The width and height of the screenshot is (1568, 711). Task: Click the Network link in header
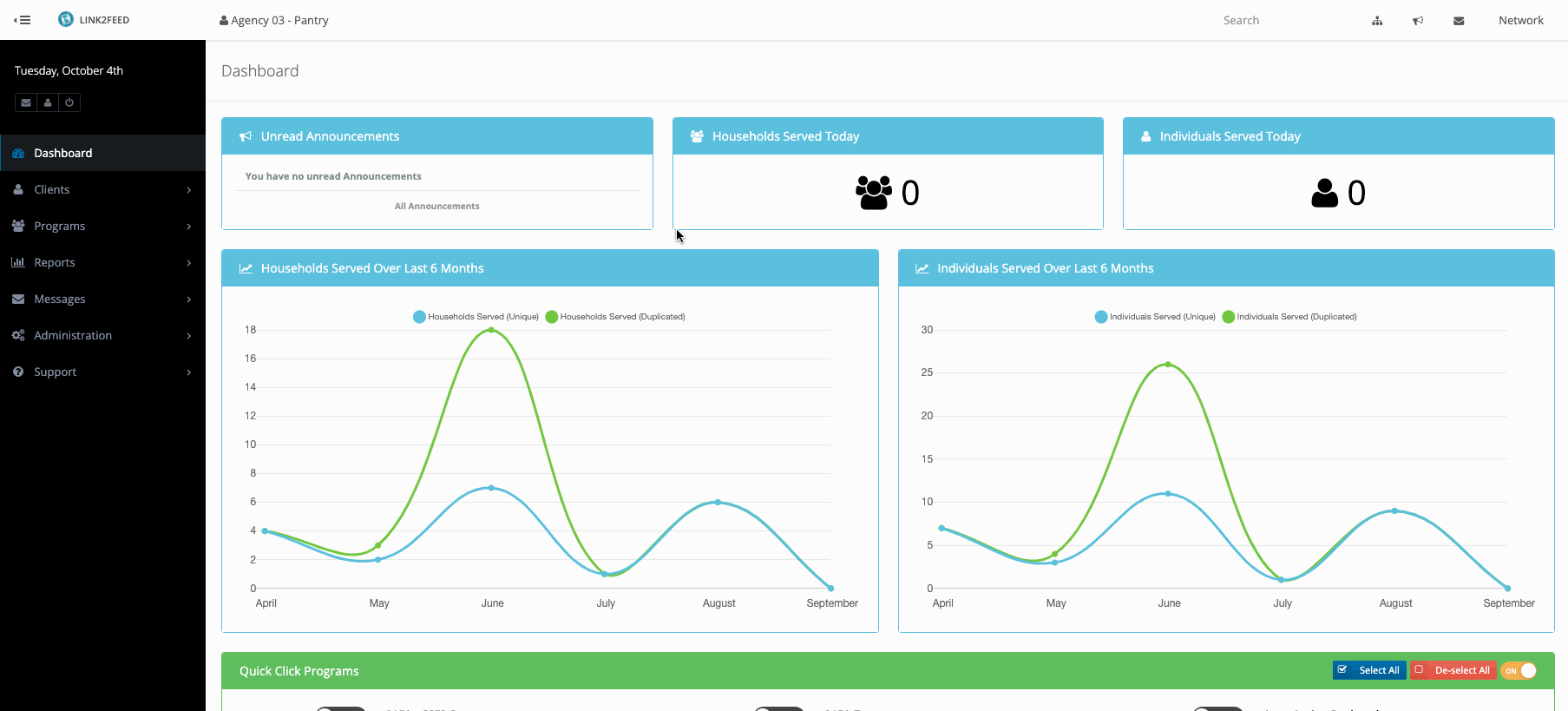(x=1520, y=20)
